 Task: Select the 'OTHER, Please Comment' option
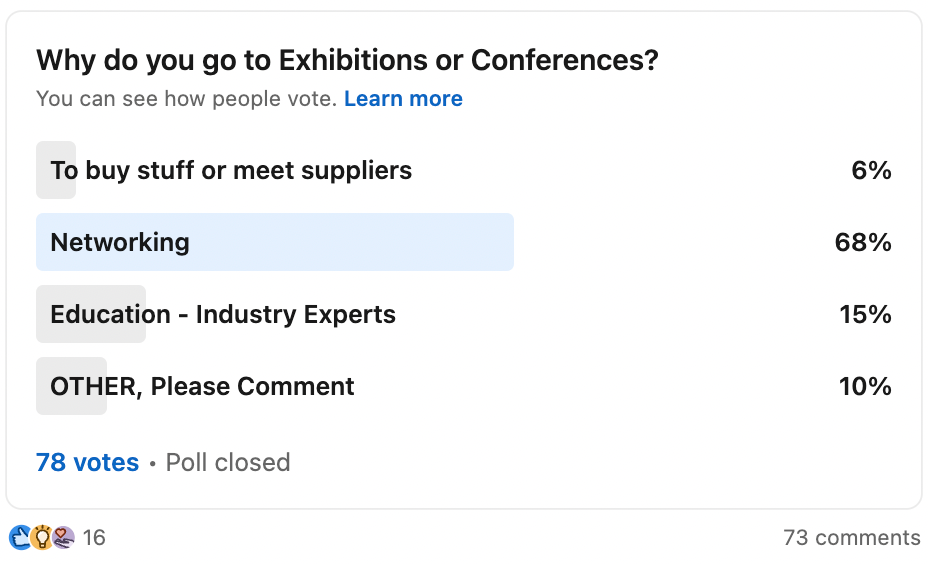click(202, 386)
